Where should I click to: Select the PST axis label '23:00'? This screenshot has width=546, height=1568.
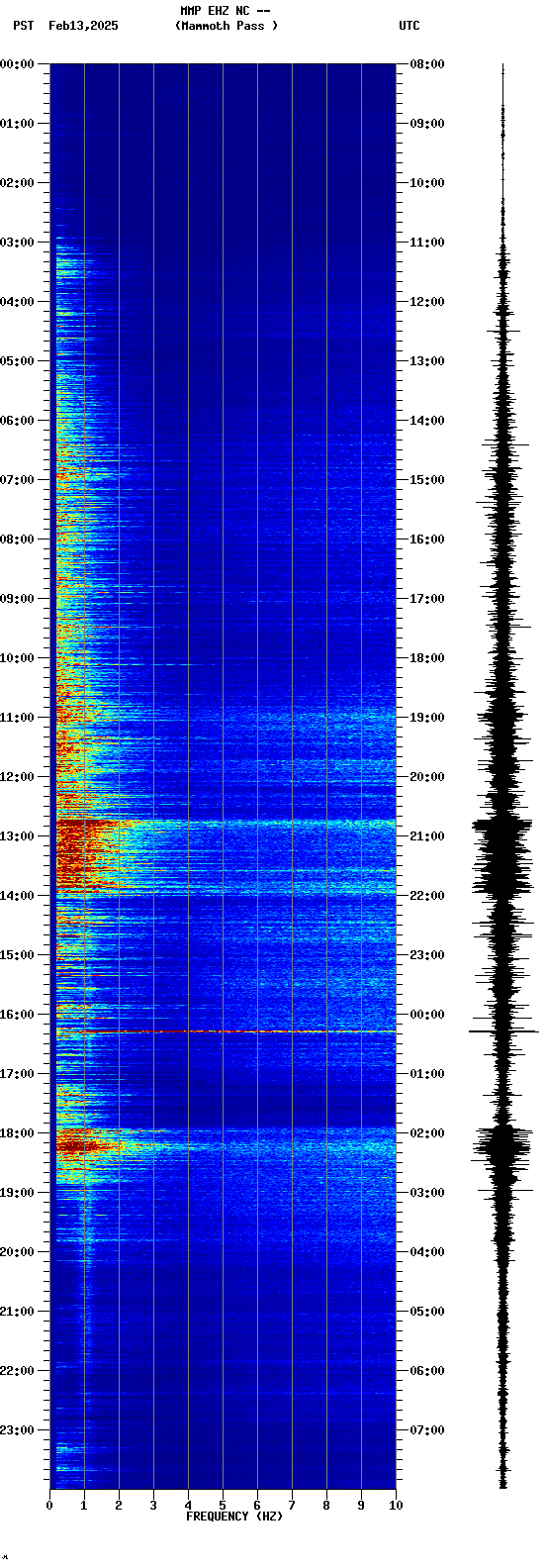18,1430
